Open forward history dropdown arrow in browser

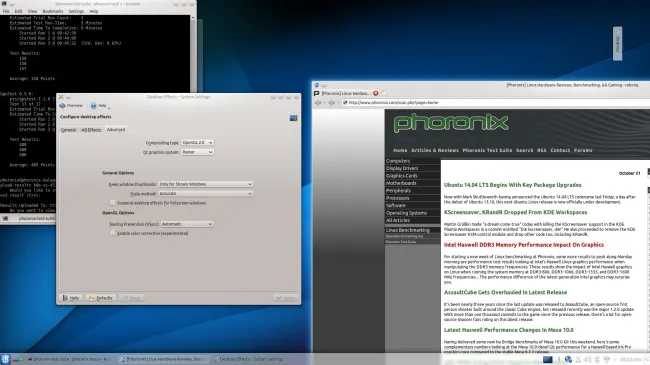click(x=338, y=103)
